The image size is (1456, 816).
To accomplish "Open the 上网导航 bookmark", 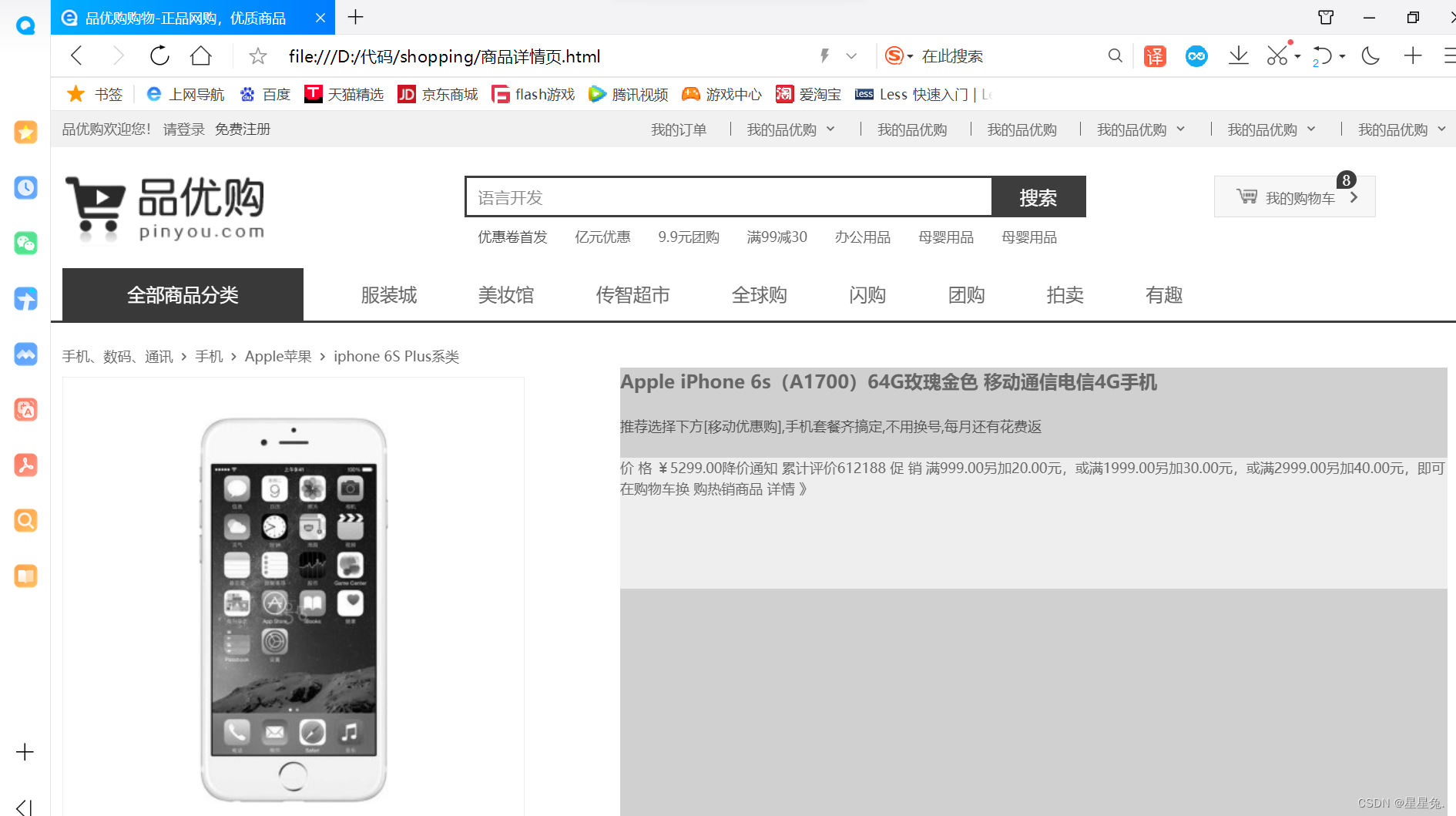I will (185, 94).
